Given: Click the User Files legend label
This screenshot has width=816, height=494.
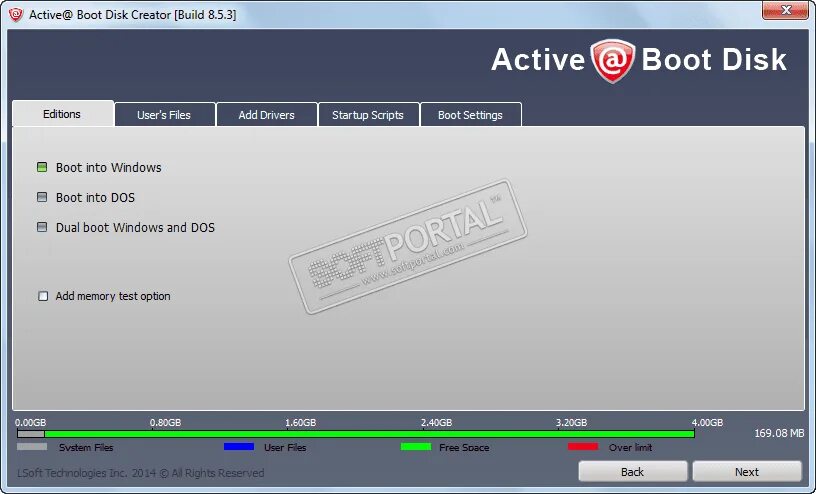Looking at the screenshot, I should [285, 447].
